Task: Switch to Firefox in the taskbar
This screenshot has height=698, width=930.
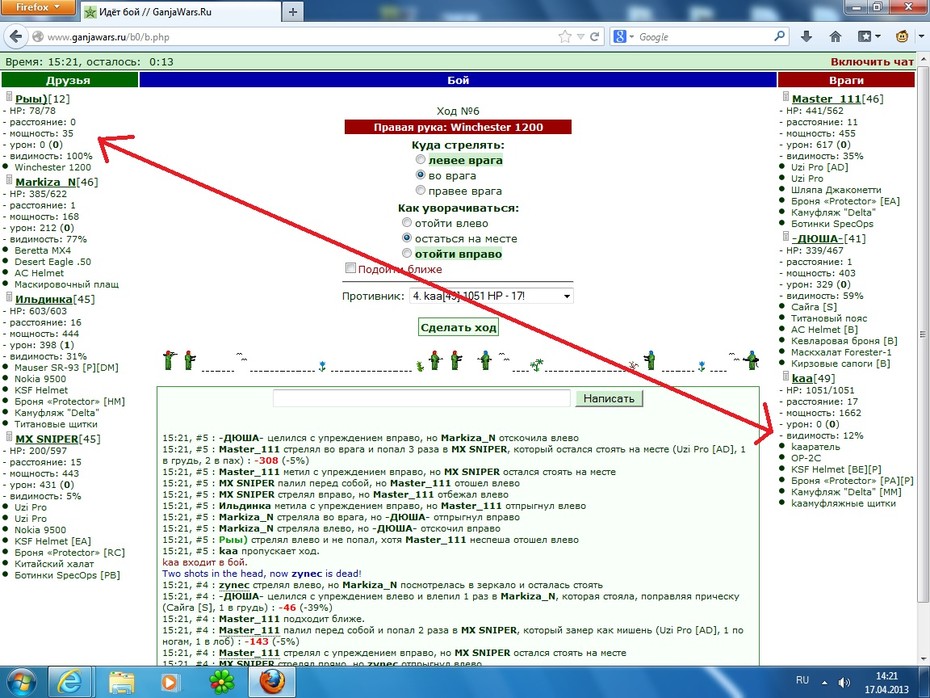Action: (x=272, y=682)
